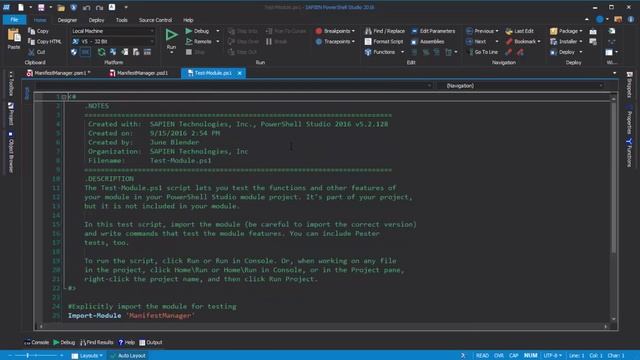Image resolution: width=640 pixels, height=360 pixels.
Task: Open the Go To Line command
Action: 482,52
